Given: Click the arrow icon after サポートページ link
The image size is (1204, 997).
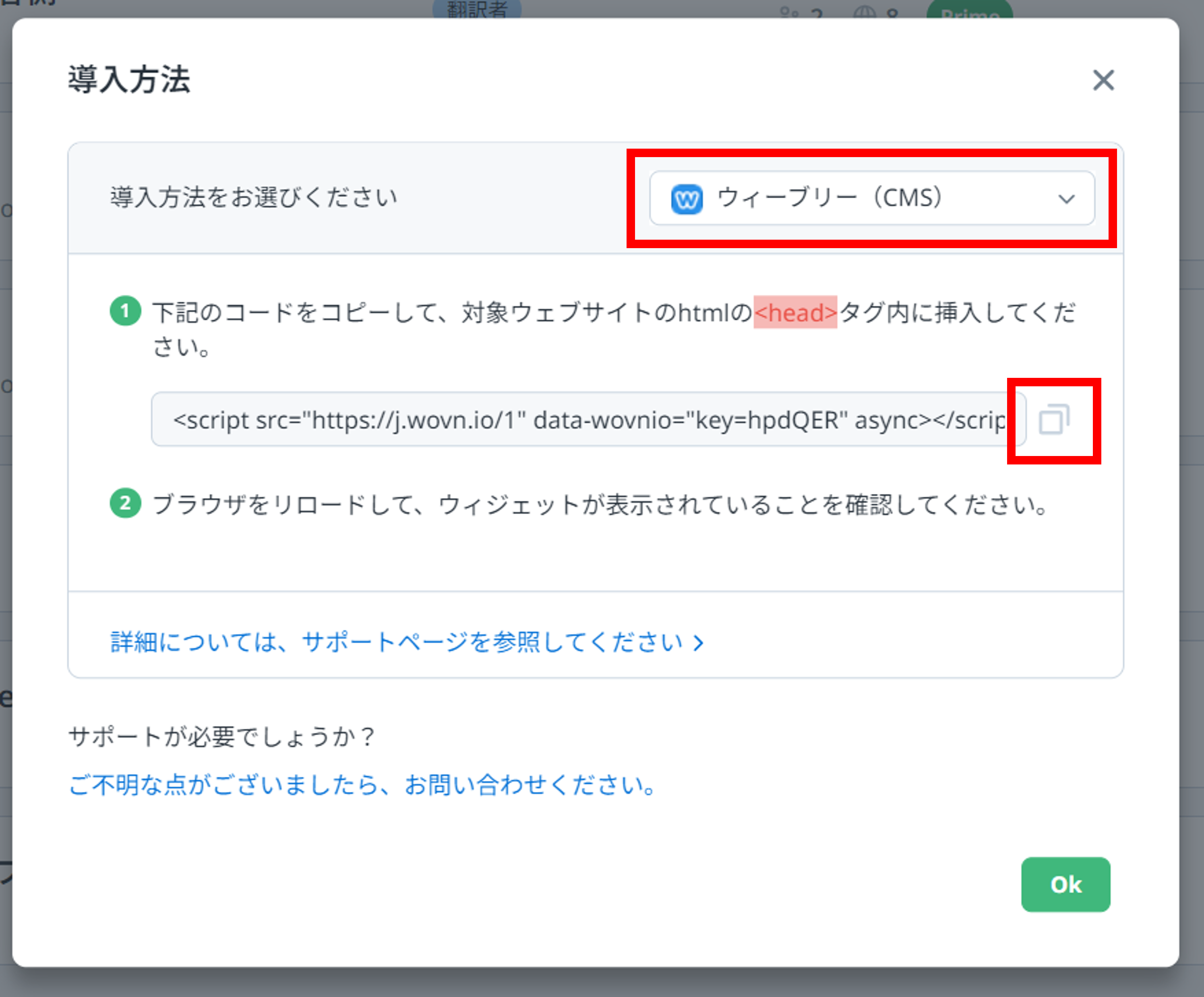Looking at the screenshot, I should 698,643.
